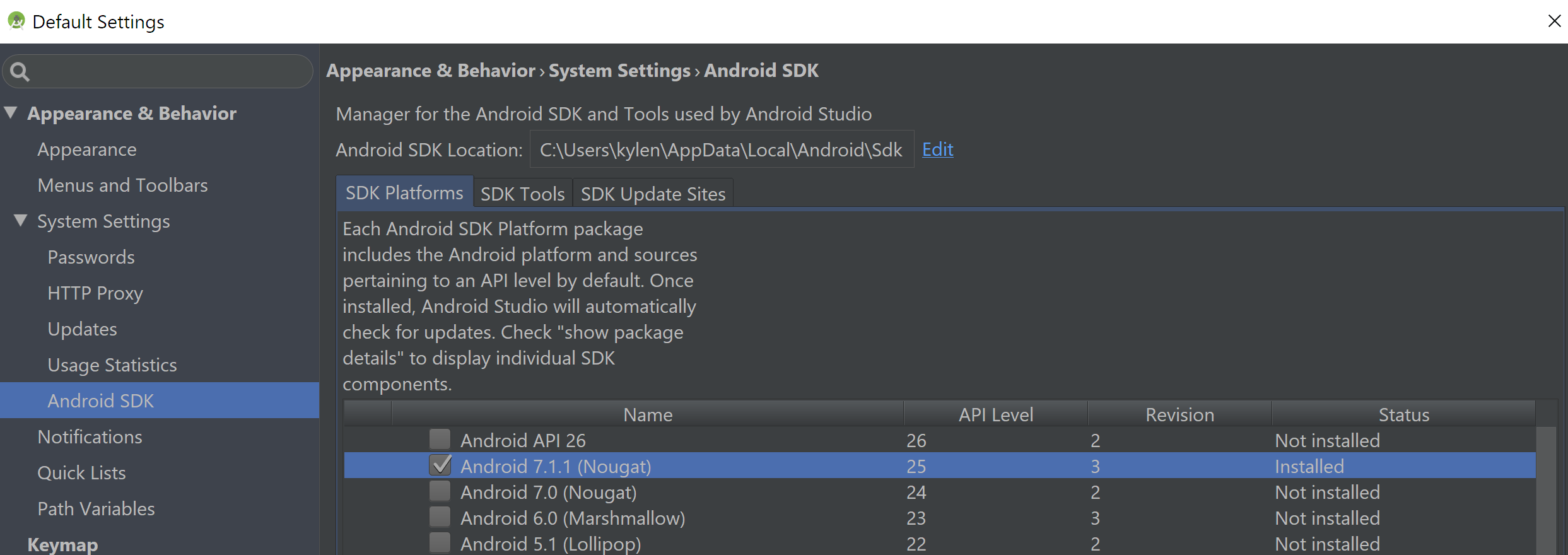1568x555 pixels.
Task: Collapse the Appearance & Behavior section
Action: coord(11,113)
